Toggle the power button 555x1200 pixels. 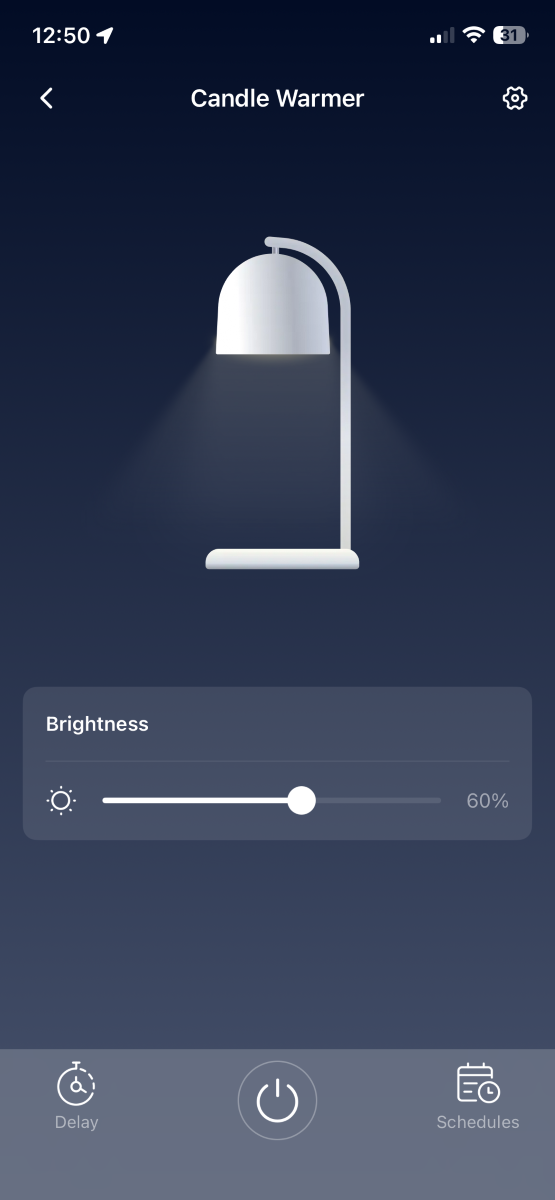(277, 1101)
